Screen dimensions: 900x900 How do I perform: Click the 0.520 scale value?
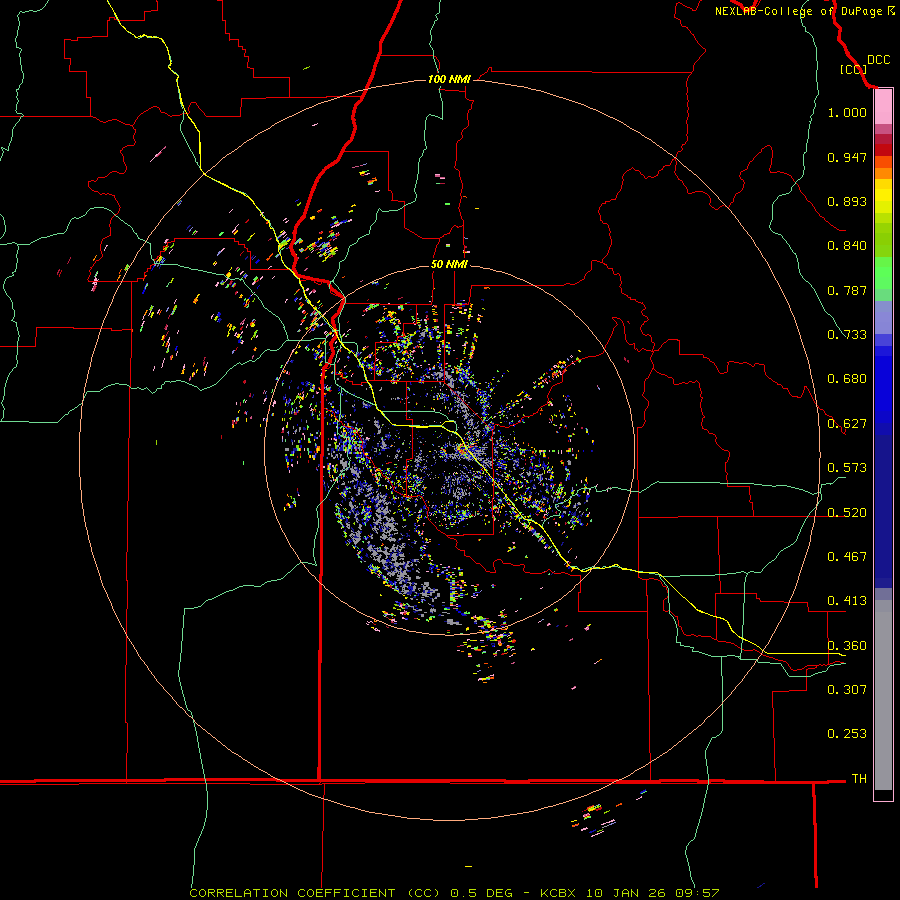click(x=847, y=513)
